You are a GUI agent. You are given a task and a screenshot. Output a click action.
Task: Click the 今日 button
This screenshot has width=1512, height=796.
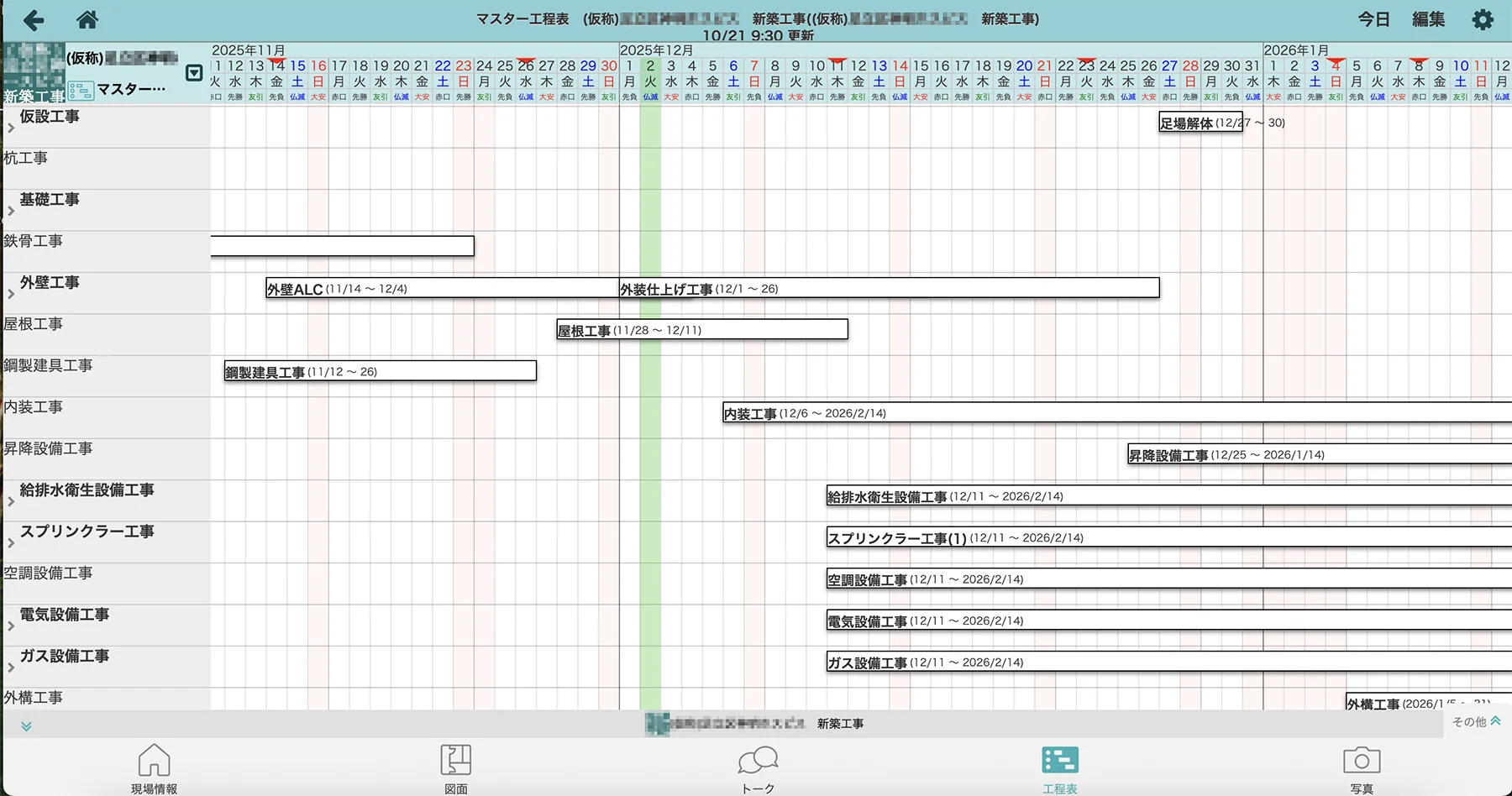tap(1373, 19)
